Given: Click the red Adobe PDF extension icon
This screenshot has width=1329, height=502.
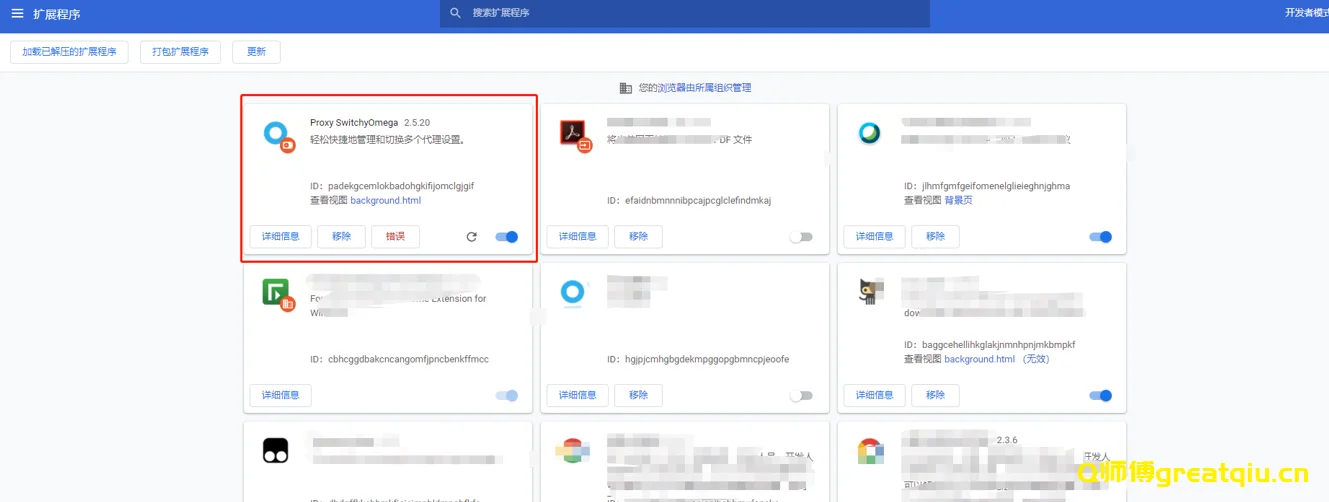Looking at the screenshot, I should coord(573,133).
